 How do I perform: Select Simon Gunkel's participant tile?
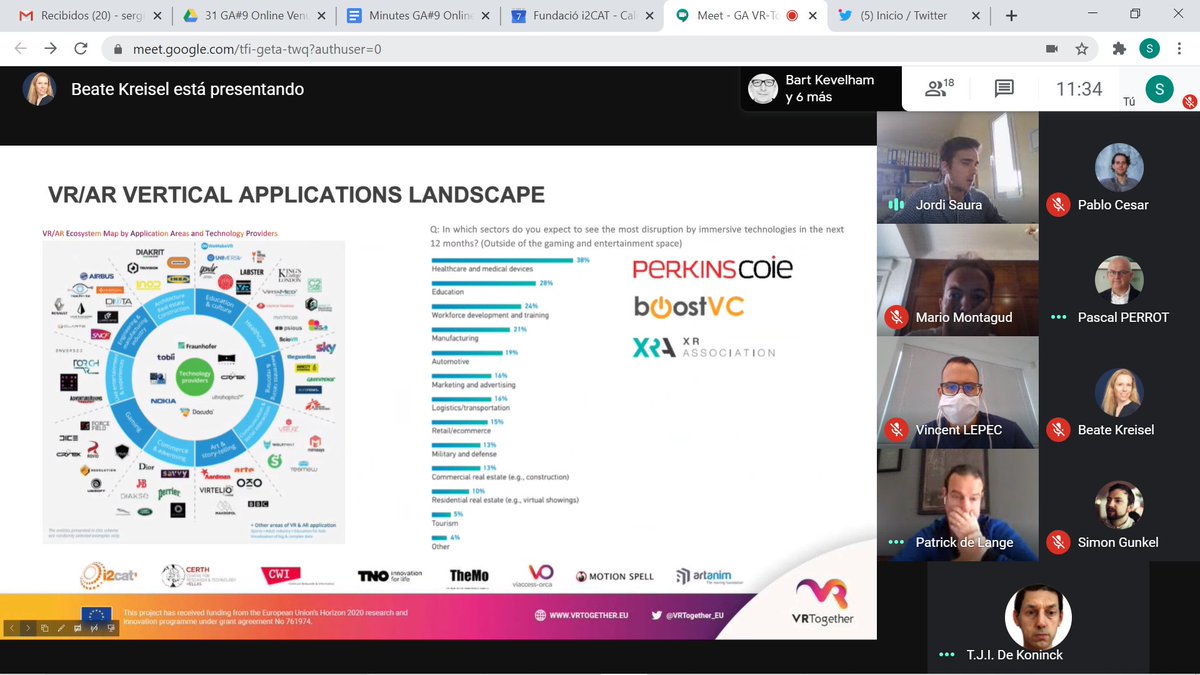coord(1119,505)
